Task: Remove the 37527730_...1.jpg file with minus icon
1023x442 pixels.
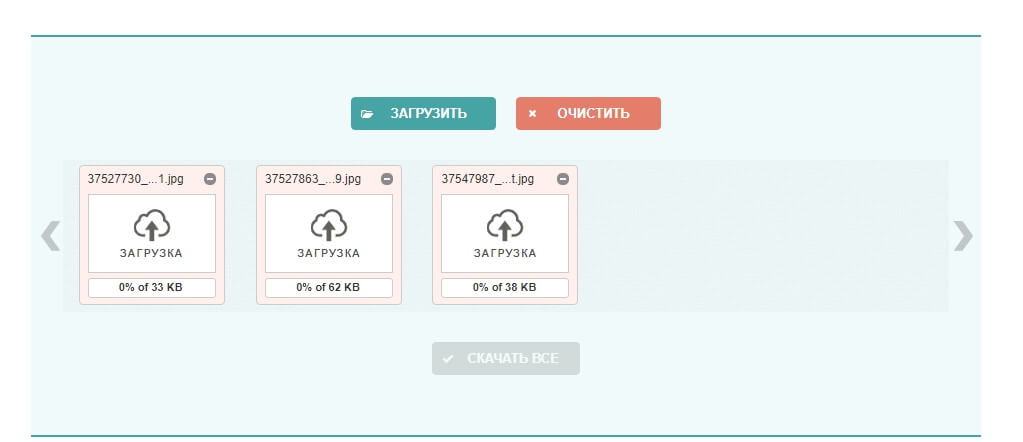Action: (x=210, y=179)
